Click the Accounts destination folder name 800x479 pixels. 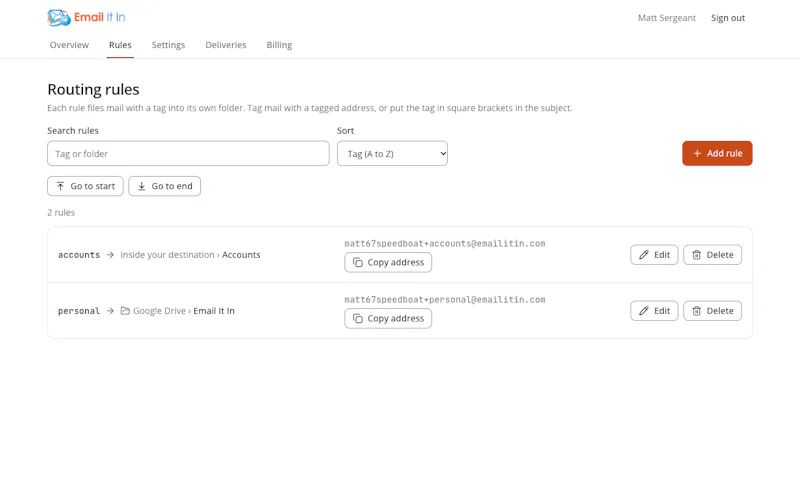(241, 255)
